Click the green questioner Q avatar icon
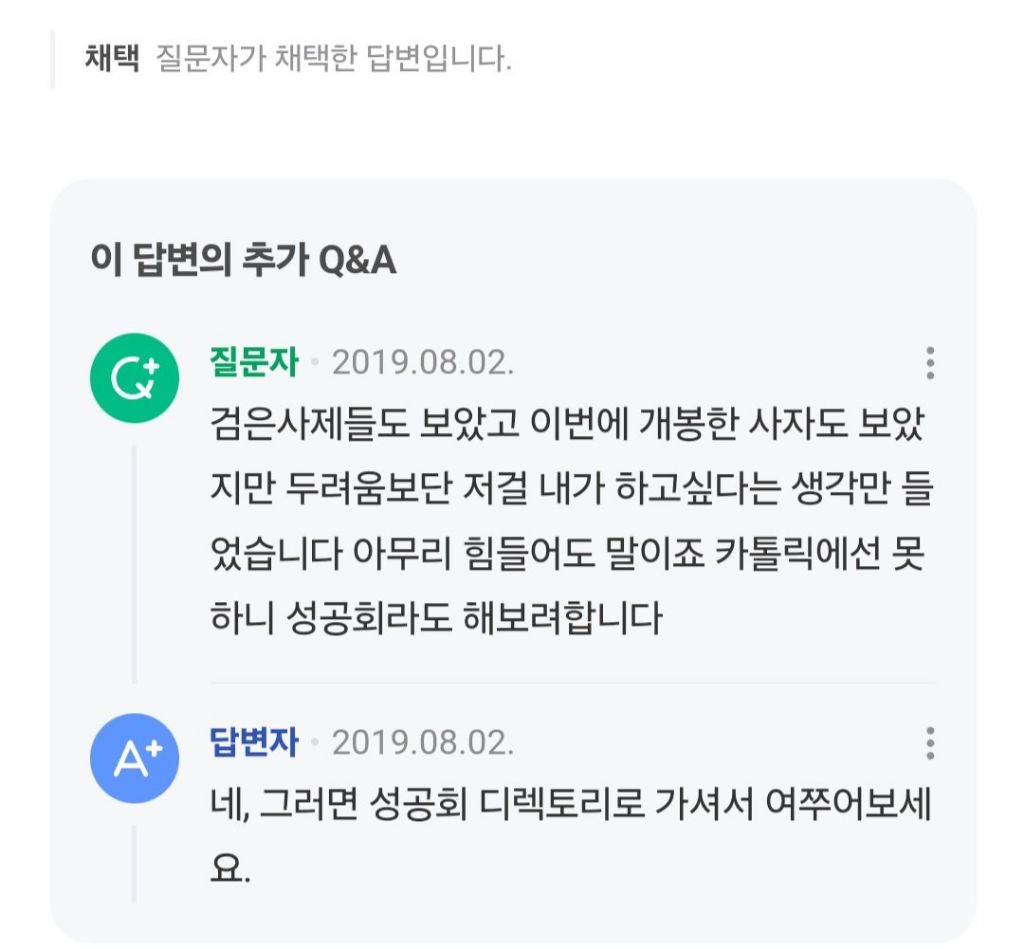 tap(134, 378)
